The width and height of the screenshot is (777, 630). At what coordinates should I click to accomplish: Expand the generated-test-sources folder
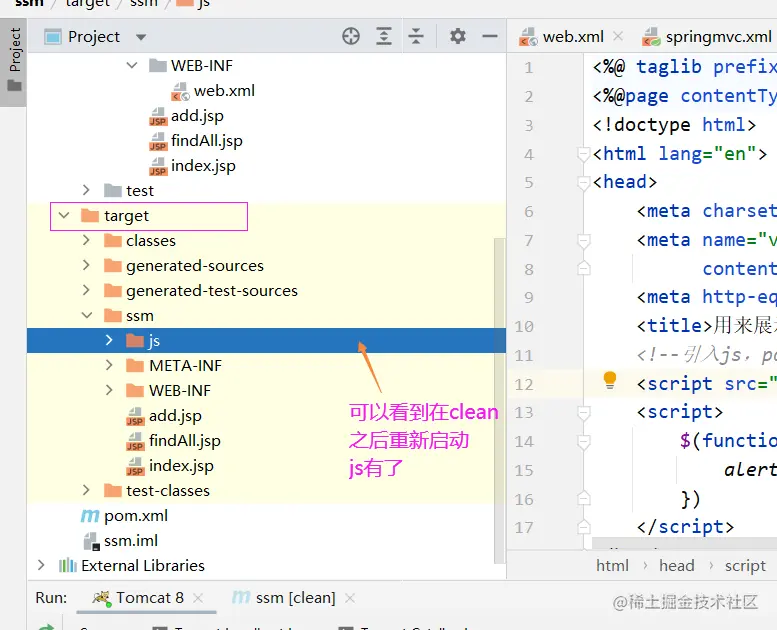[86, 290]
